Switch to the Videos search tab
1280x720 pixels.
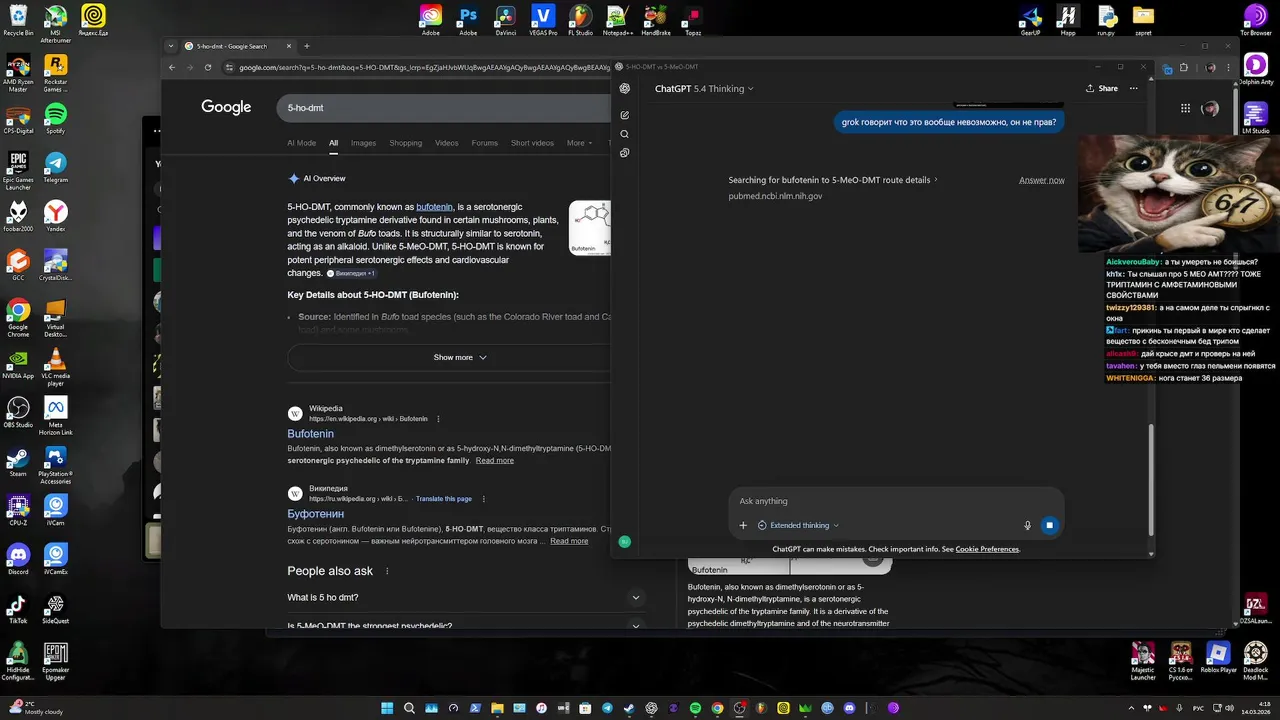click(x=446, y=143)
